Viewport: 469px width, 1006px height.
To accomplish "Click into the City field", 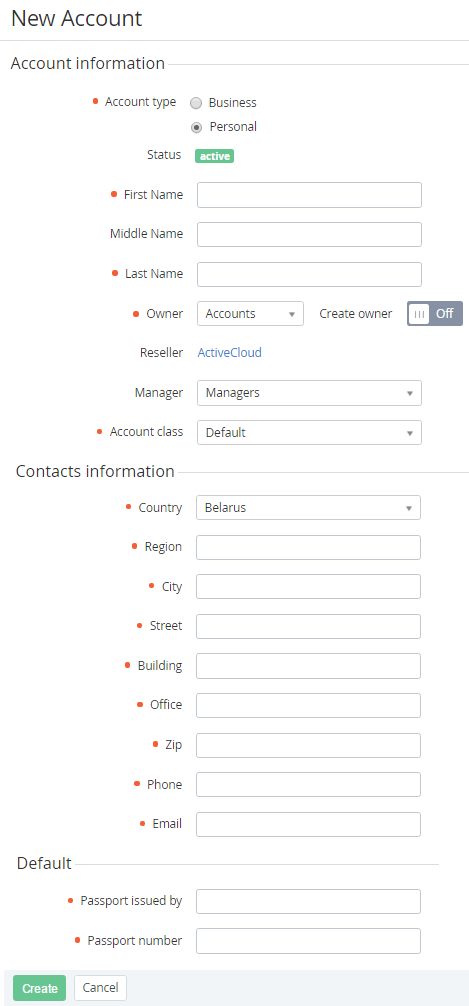I will tap(309, 586).
